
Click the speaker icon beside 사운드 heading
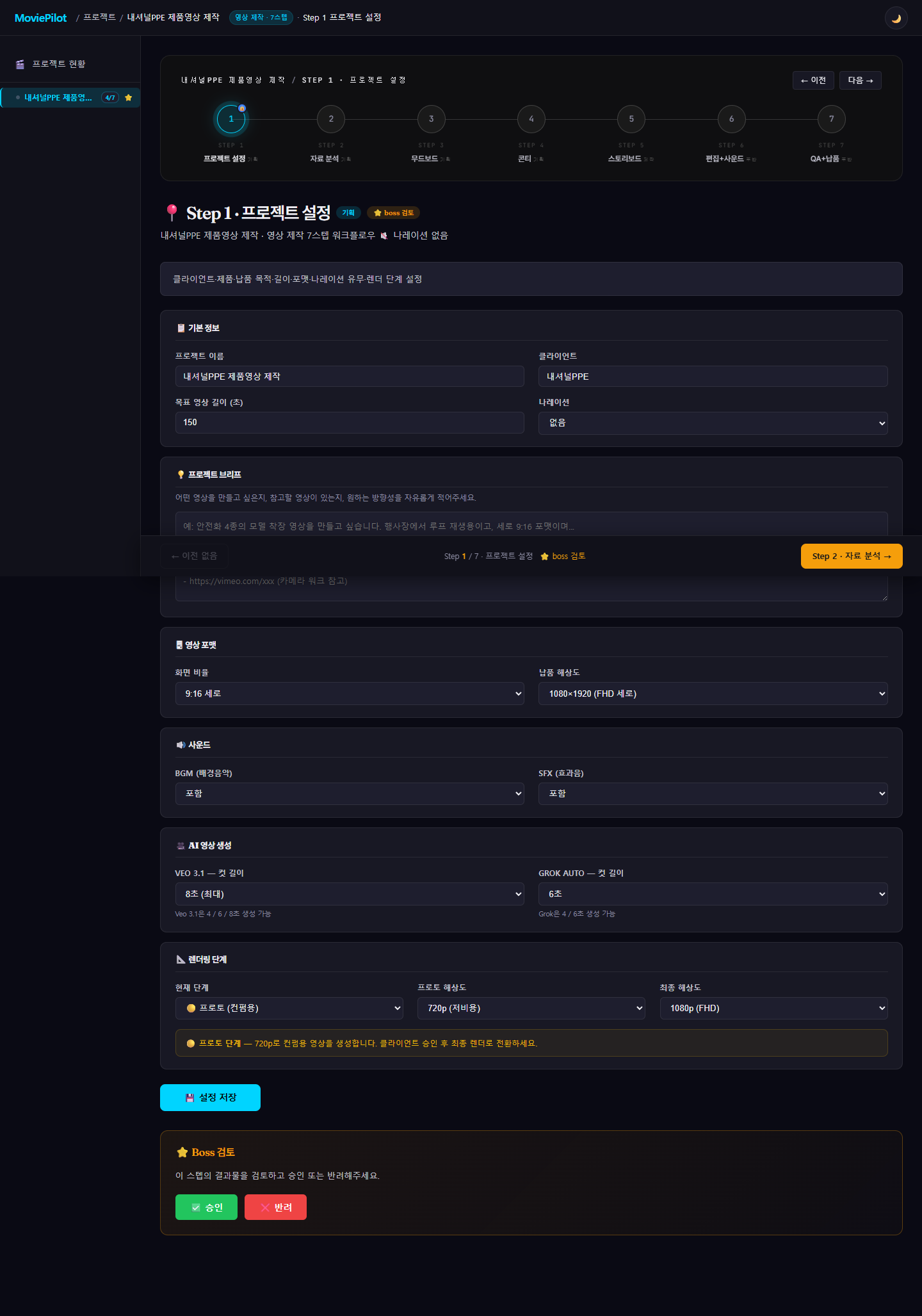click(181, 745)
